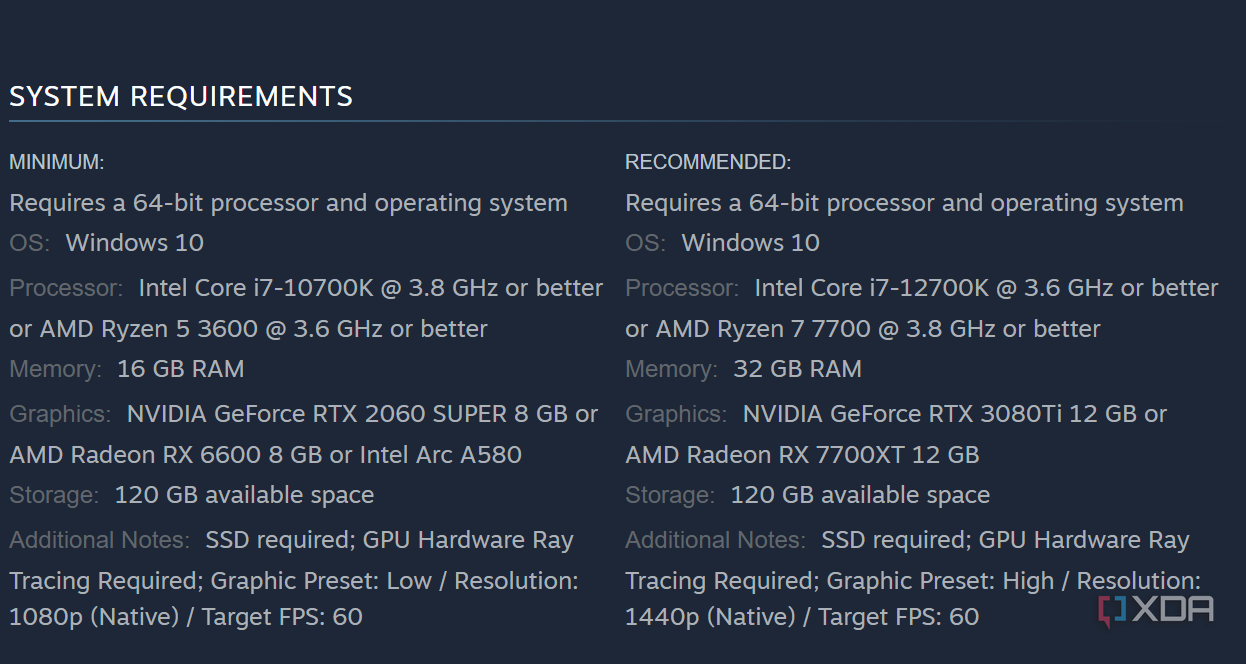The image size is (1246, 664).
Task: Click Intel Core i7-12700K processor text
Action: click(871, 288)
